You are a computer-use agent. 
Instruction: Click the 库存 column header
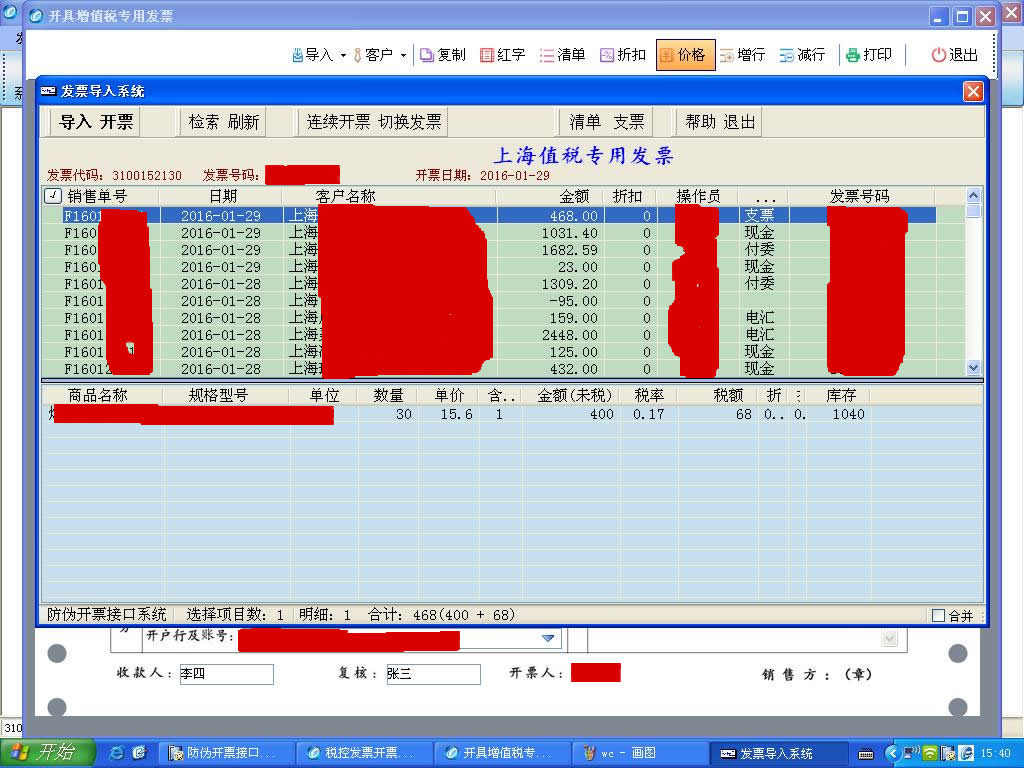tap(841, 395)
